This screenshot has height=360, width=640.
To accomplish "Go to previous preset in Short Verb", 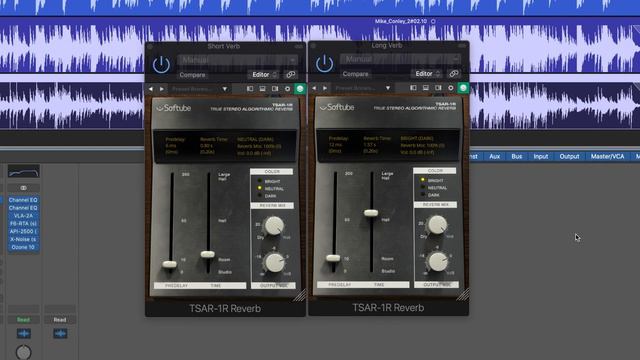I will coord(151,89).
